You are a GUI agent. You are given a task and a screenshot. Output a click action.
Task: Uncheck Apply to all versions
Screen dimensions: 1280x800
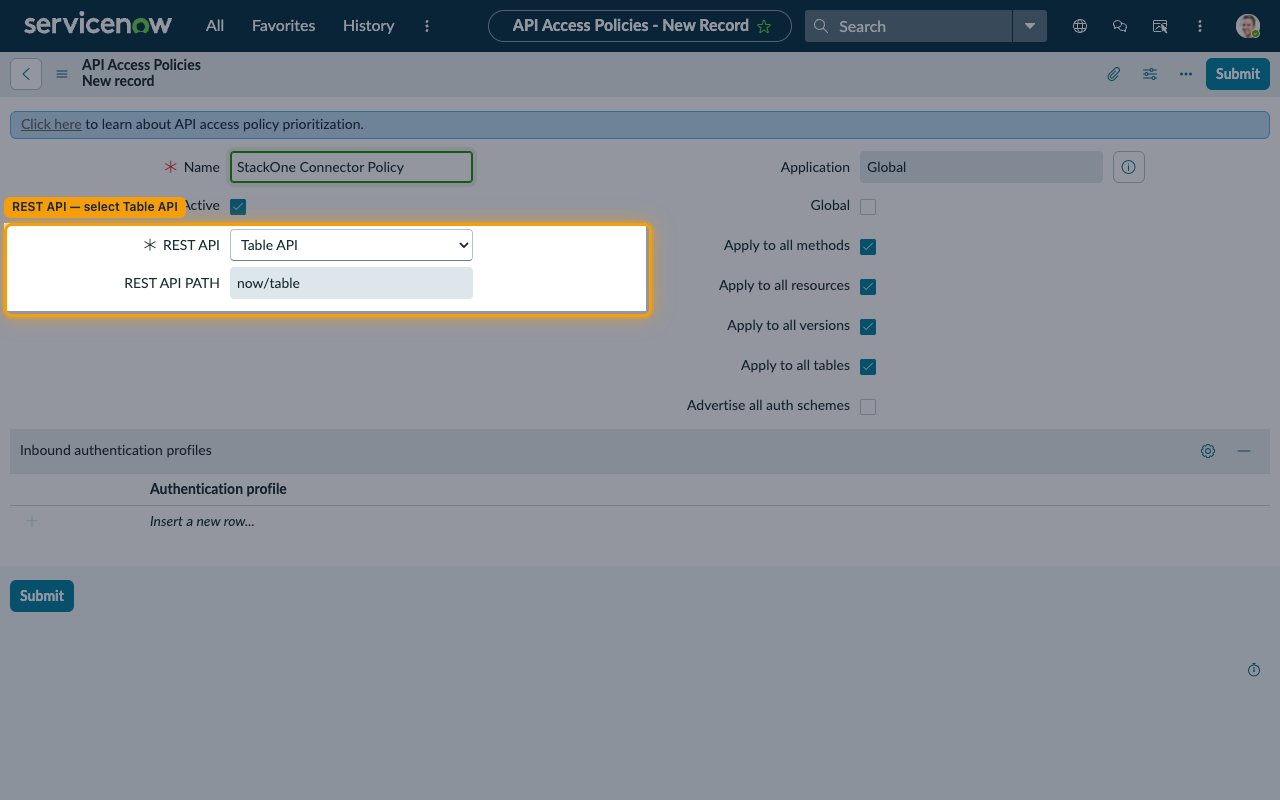click(x=868, y=327)
